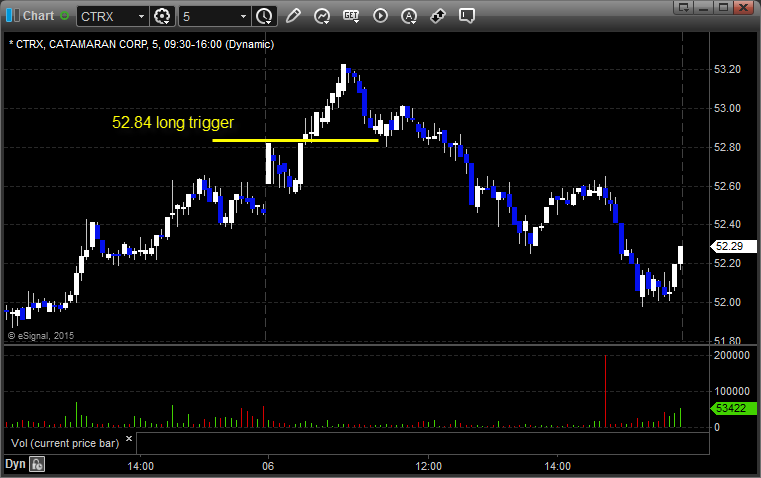Click the 53.20 price axis label
The image size is (761, 478).
pyautogui.click(x=727, y=69)
